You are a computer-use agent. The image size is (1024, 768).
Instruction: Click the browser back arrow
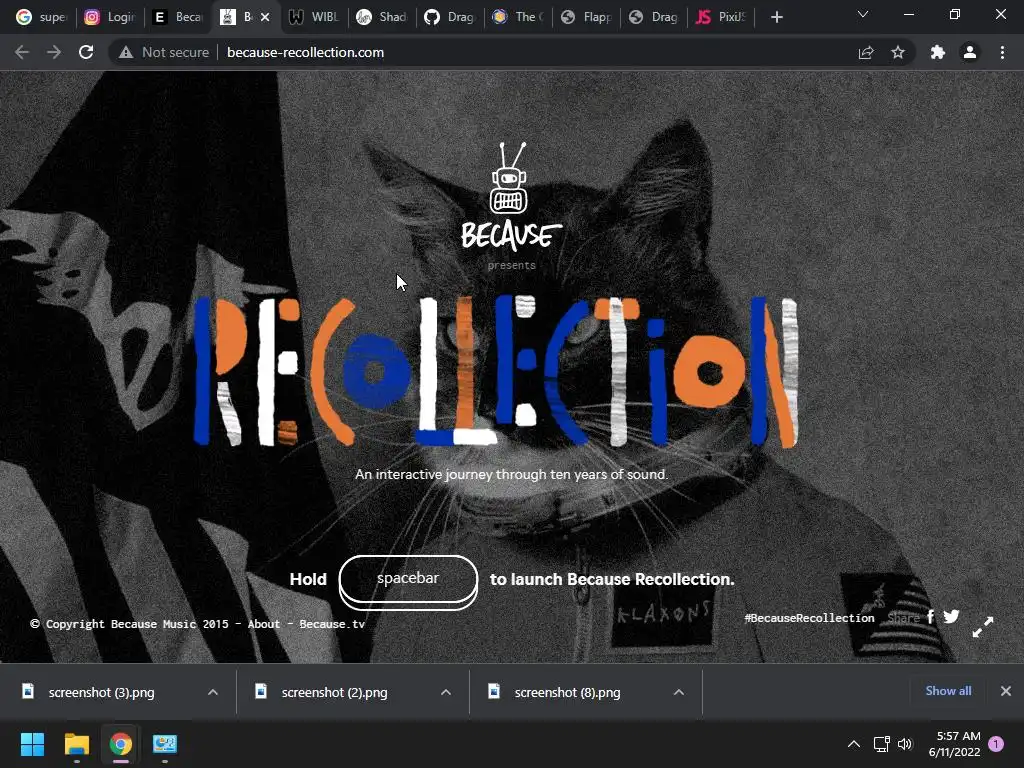(x=22, y=52)
